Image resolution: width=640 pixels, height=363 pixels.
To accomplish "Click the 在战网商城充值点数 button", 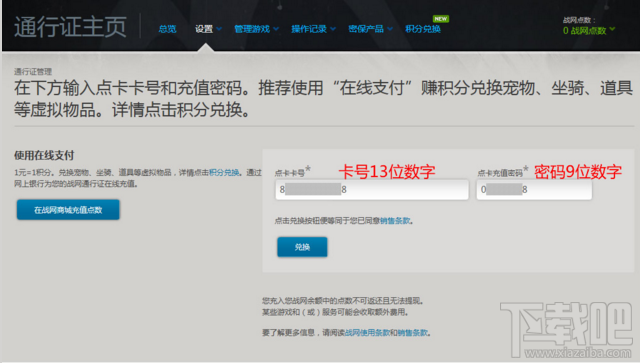I will tap(68, 210).
